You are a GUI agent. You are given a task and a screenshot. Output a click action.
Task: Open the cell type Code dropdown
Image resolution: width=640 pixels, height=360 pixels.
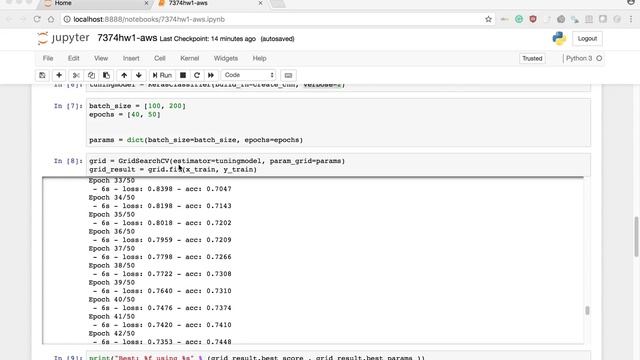(249, 75)
